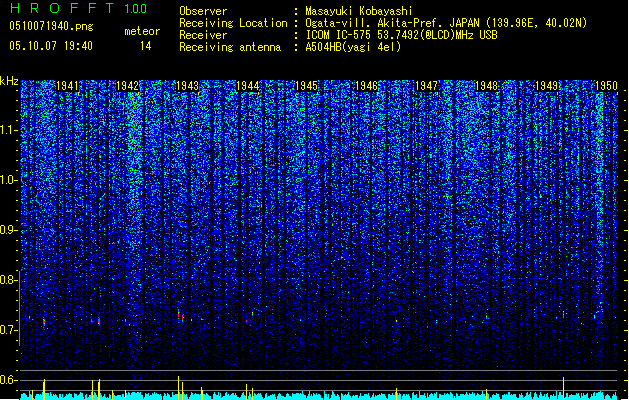Screen dimensions: 629x400
Task: Click the Observer label
Action: 203,11
